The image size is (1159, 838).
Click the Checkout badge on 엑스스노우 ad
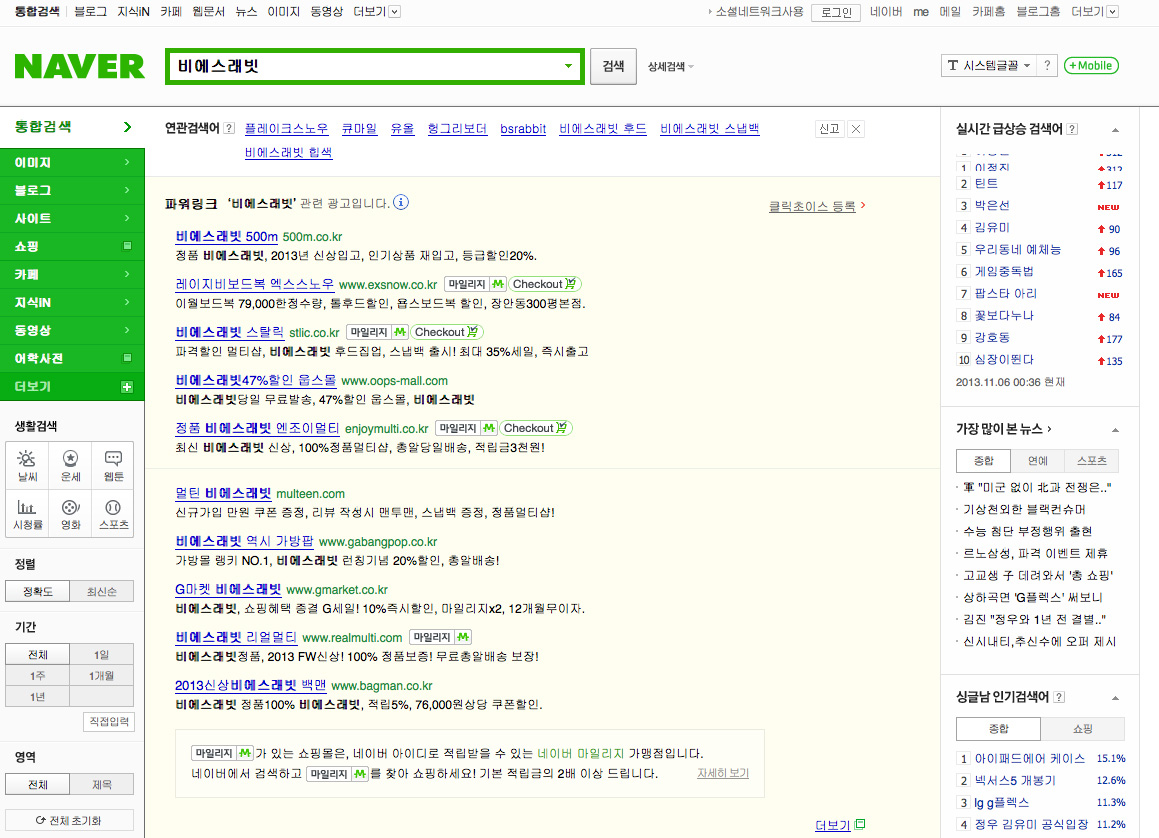tap(545, 284)
